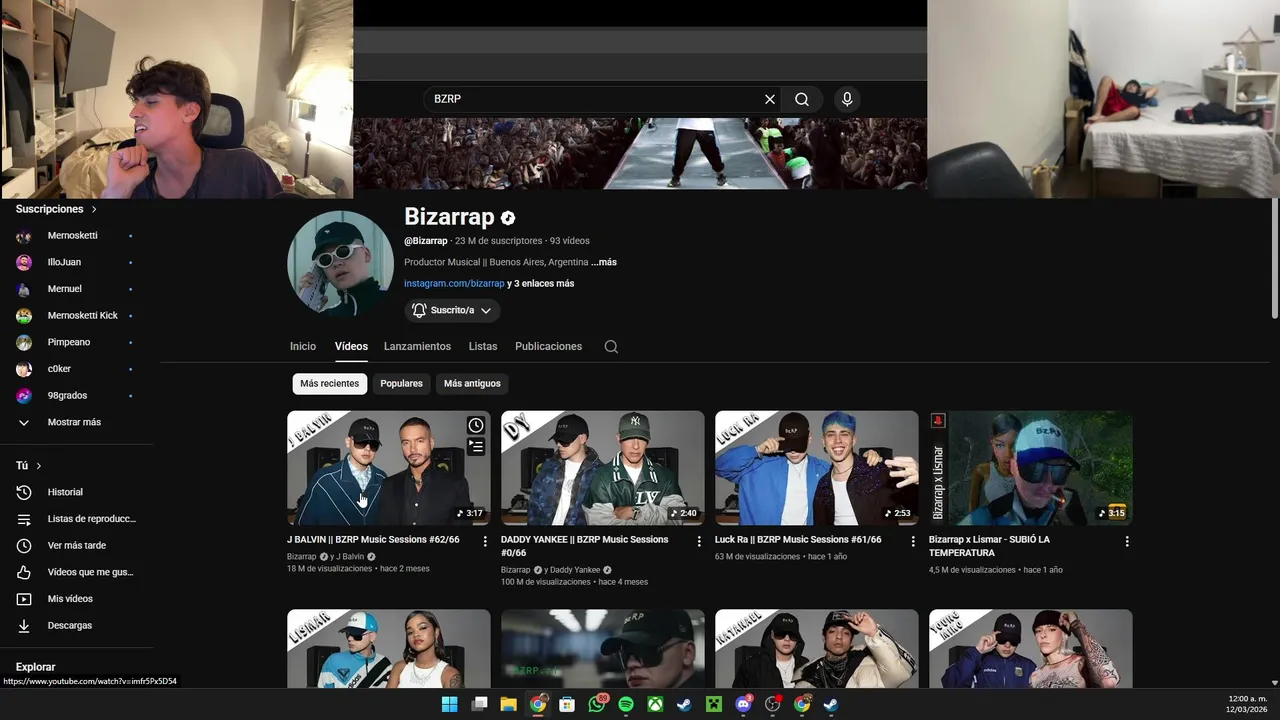Open the Suscrito/a notification dropdown
This screenshot has height=720, width=1280.
[x=452, y=310]
